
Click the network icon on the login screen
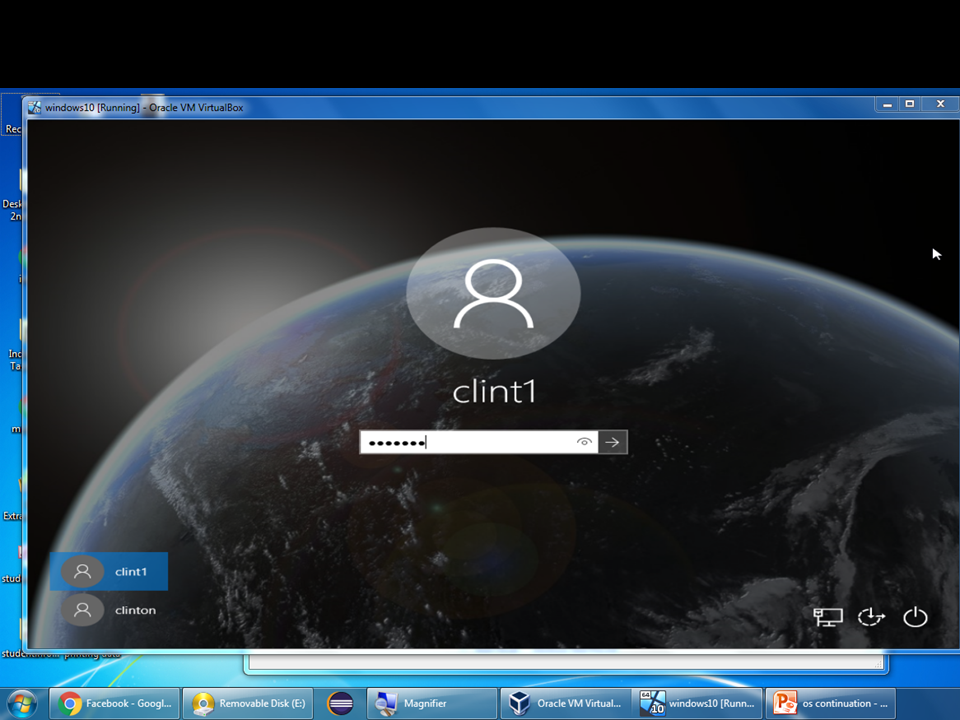[827, 617]
